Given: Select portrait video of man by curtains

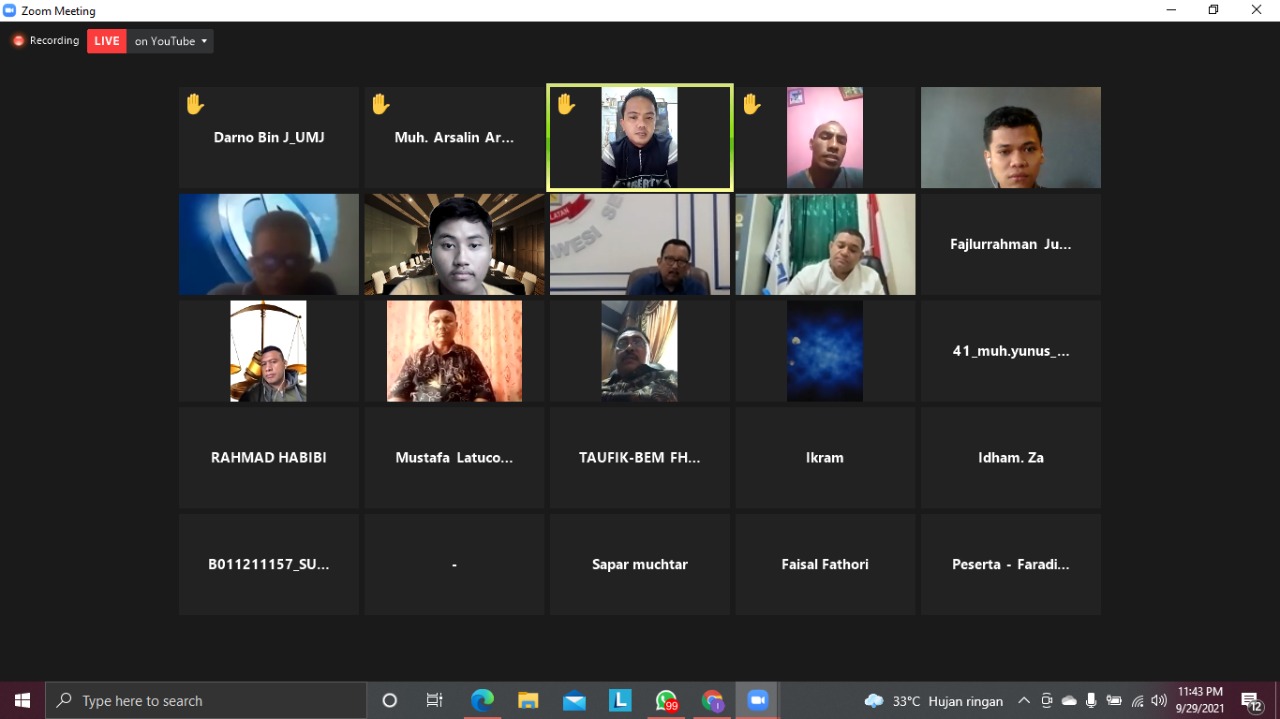Looking at the screenshot, I should pyautogui.click(x=640, y=351).
